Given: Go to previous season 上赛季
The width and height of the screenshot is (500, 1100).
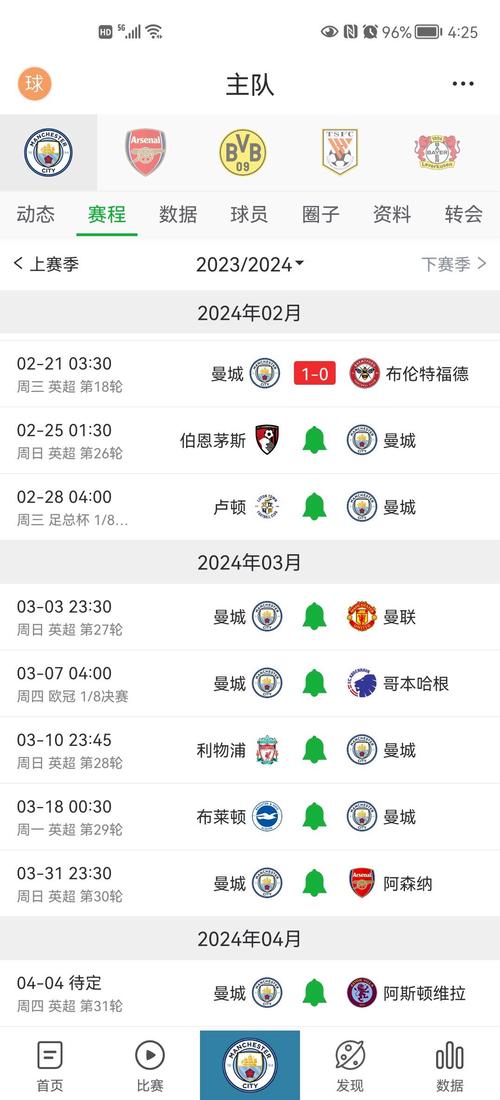Looking at the screenshot, I should 46,264.
